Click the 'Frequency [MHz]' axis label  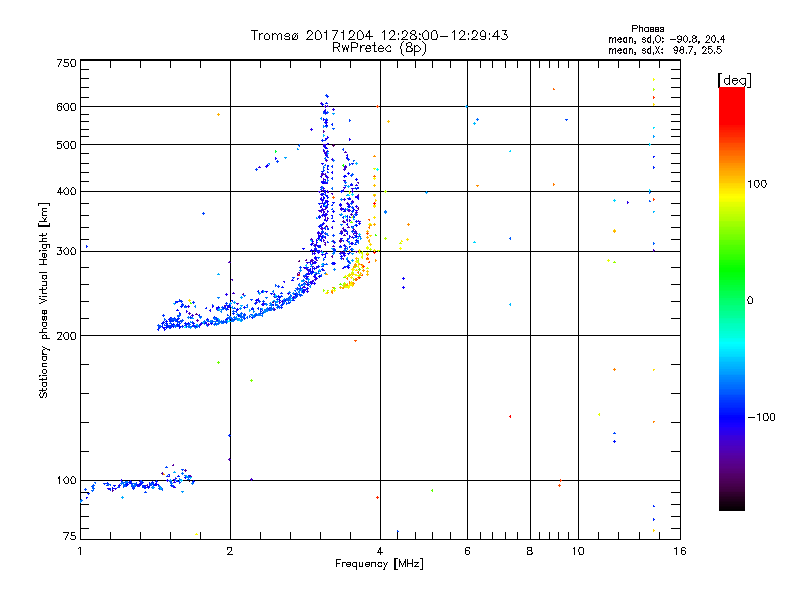(379, 564)
